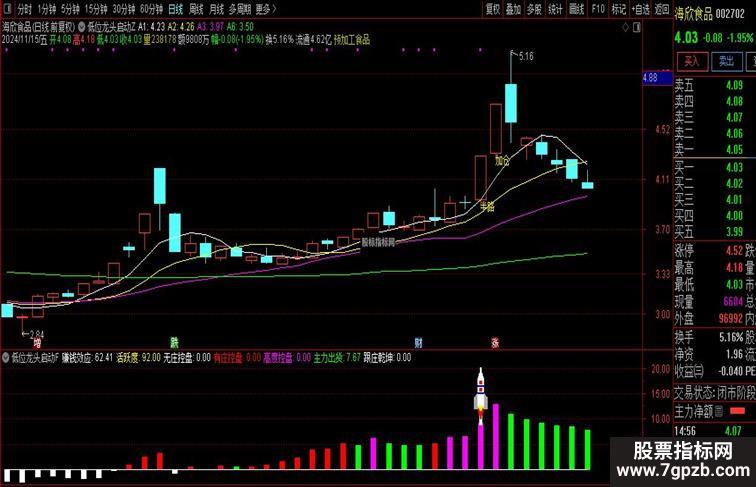Click the 买二 4.02 order row

[709, 183]
